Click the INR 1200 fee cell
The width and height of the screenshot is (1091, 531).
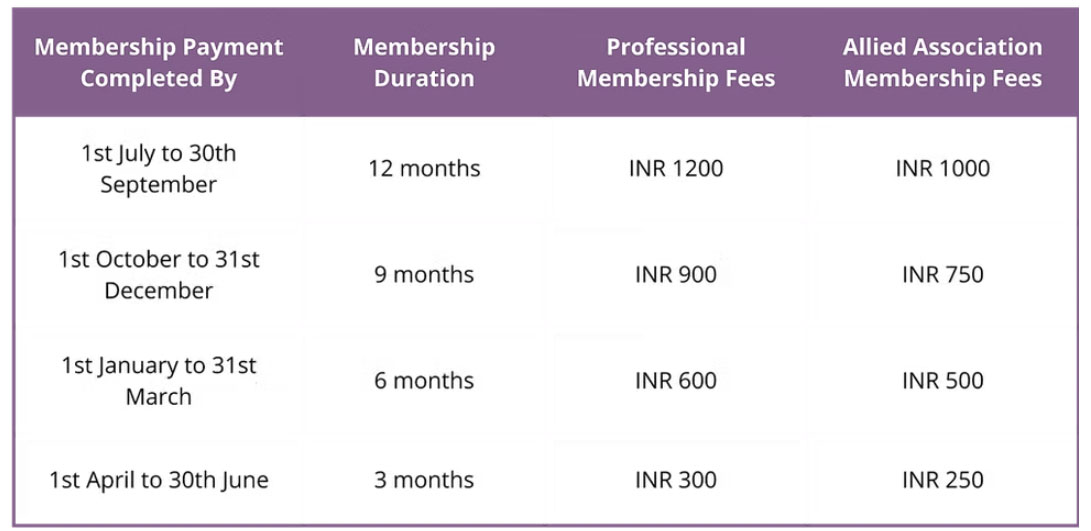pyautogui.click(x=676, y=169)
